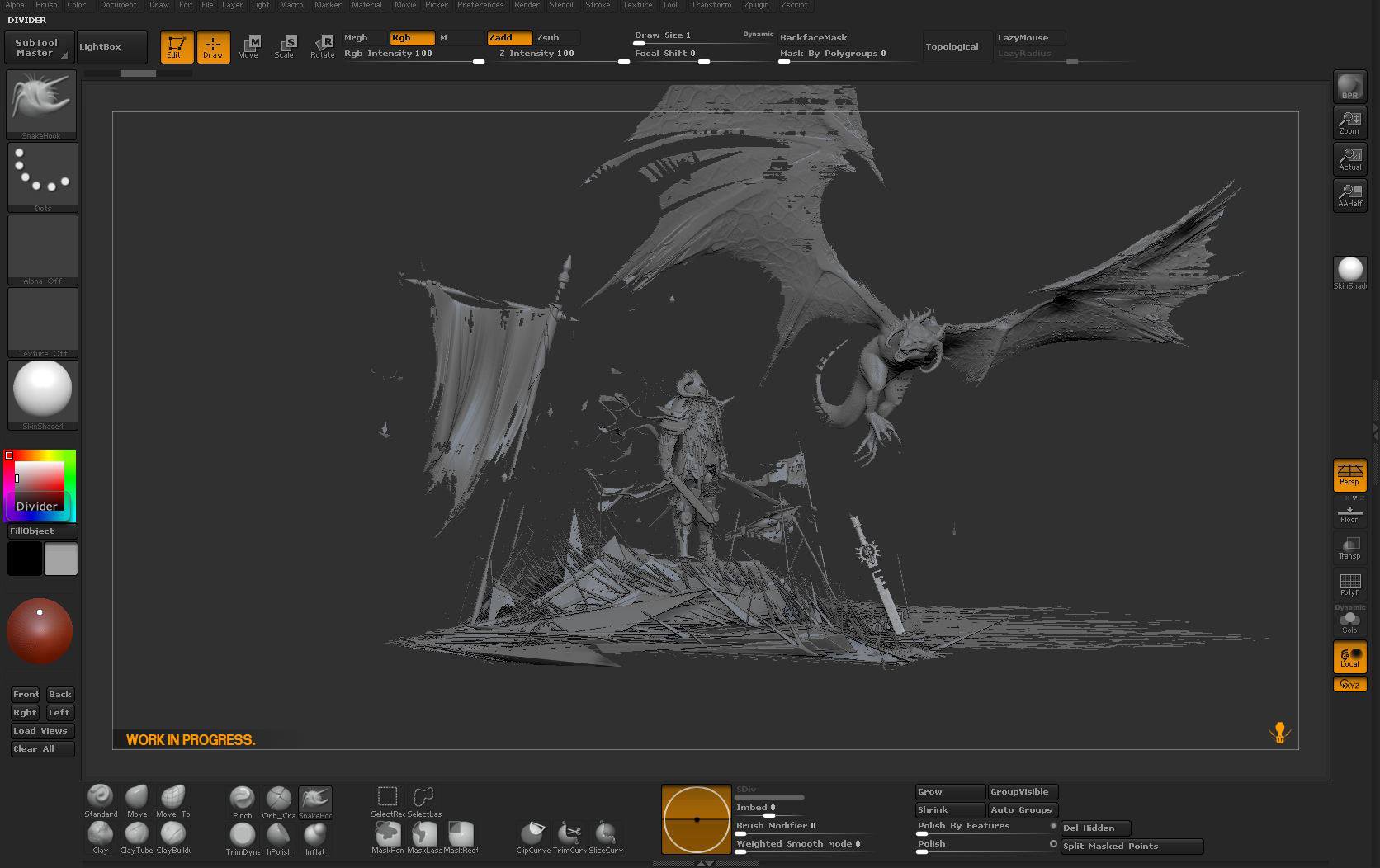Select the TrimDynamic brush
This screenshot has height=868, width=1380.
[x=242, y=838]
